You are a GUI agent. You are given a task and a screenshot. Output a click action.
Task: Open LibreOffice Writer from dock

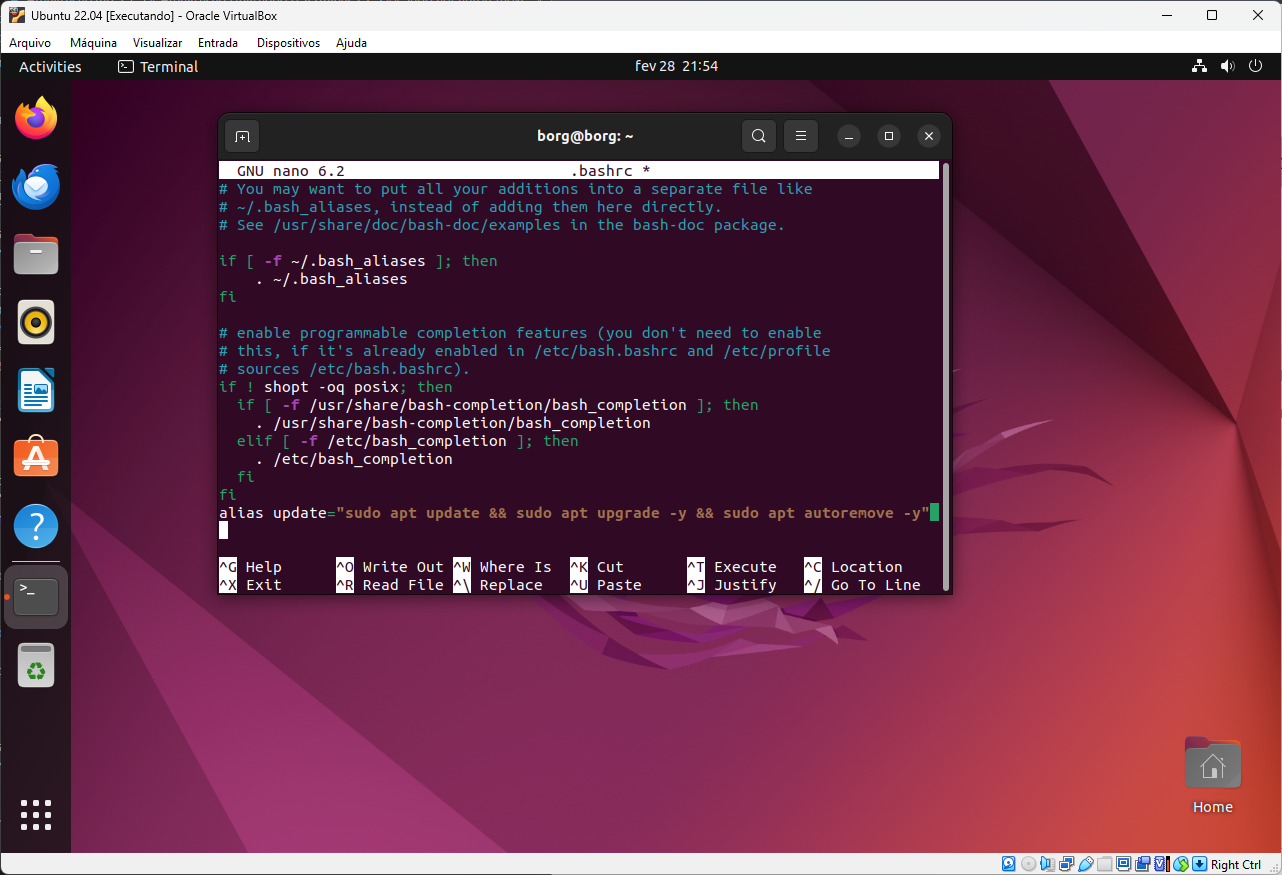coord(36,390)
